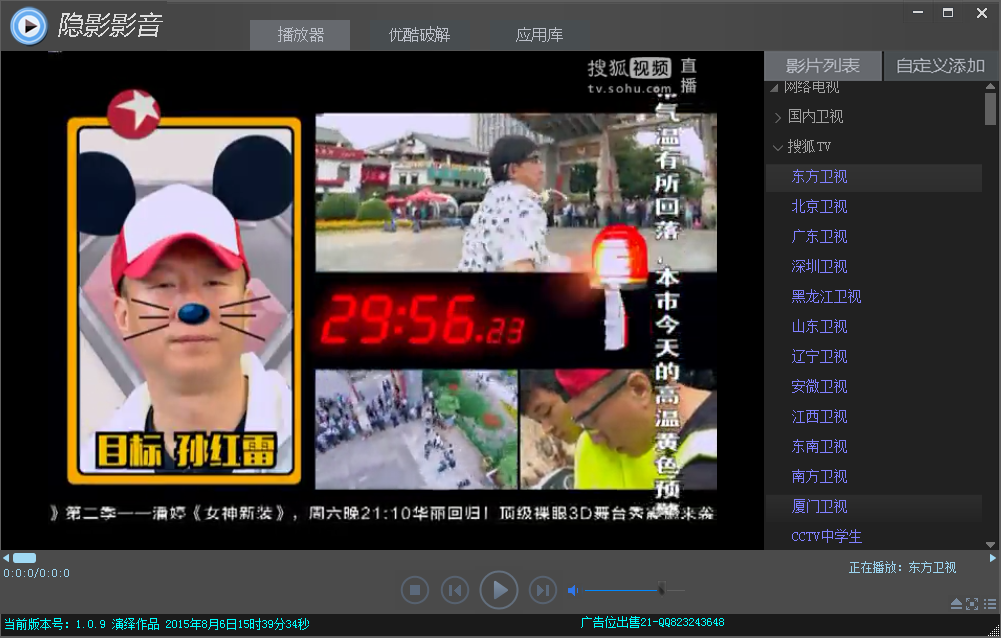Screen dimensions: 1001x638
Task: Click the channel list scroll-down arrow
Action: [x=991, y=545]
